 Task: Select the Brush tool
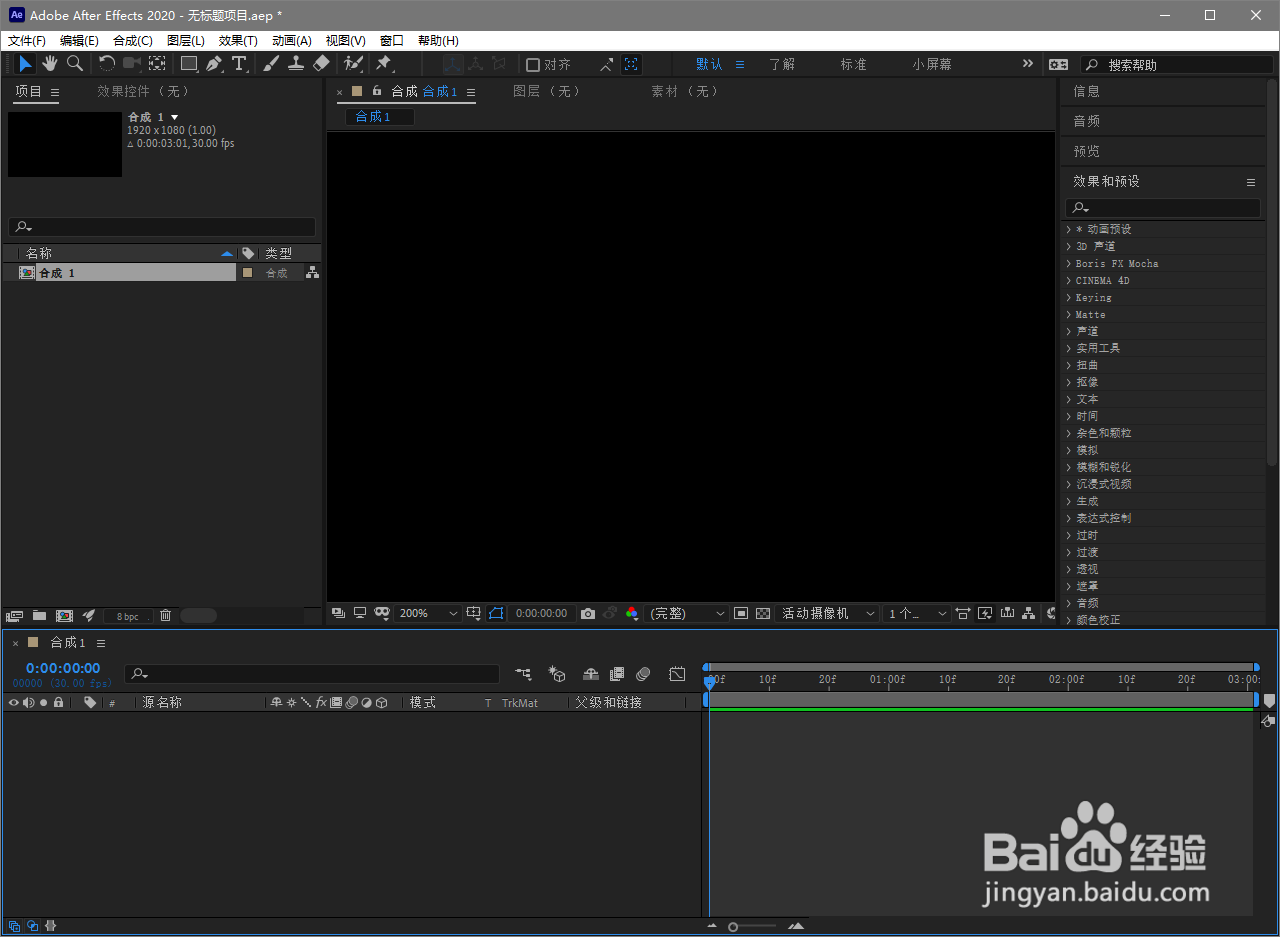271,64
